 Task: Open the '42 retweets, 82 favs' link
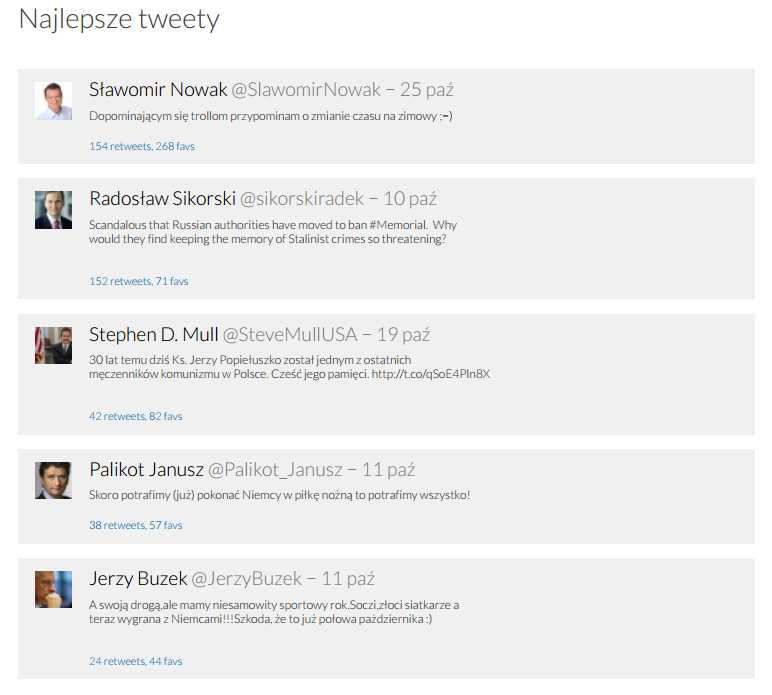click(135, 416)
